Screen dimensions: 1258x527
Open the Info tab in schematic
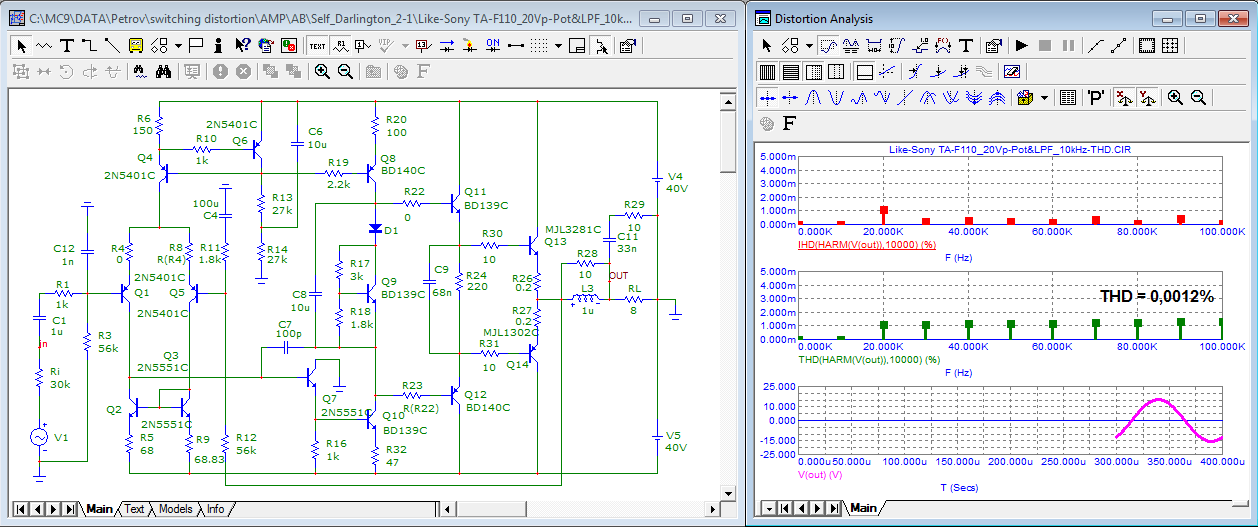(x=215, y=509)
